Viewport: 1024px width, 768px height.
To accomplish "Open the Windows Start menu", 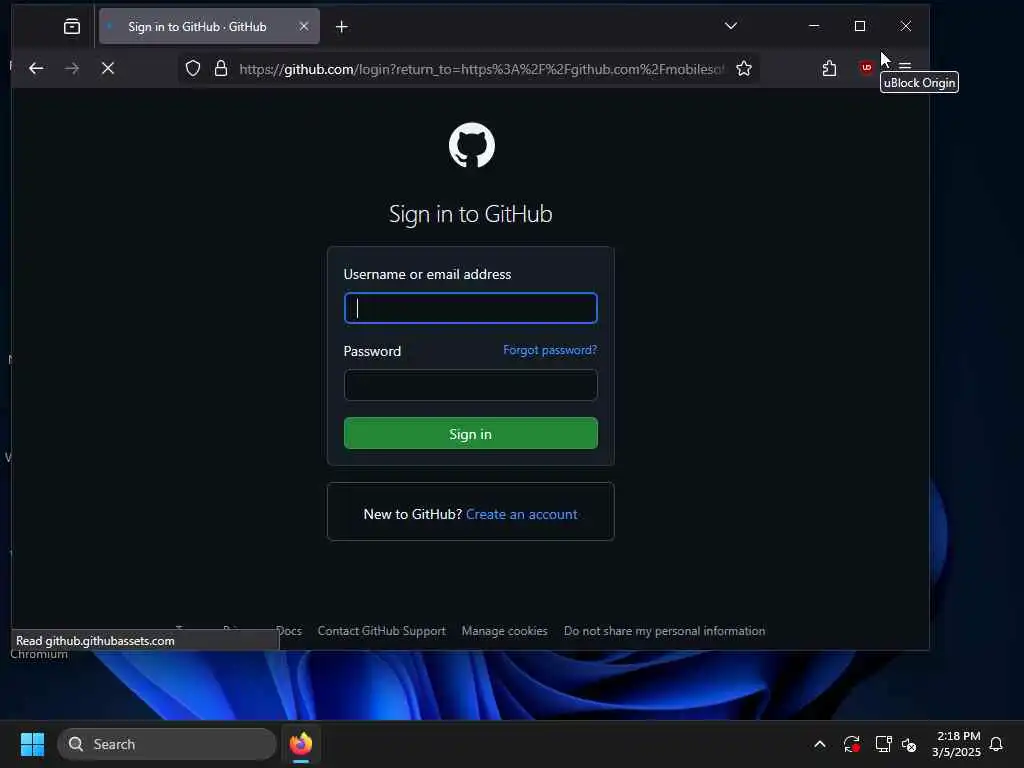I will click(x=32, y=744).
